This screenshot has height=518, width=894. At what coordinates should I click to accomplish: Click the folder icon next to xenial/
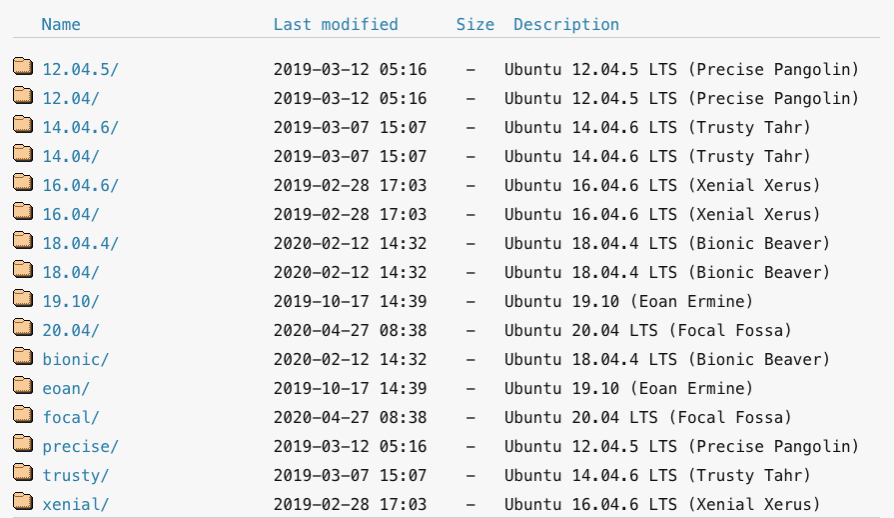[23, 503]
